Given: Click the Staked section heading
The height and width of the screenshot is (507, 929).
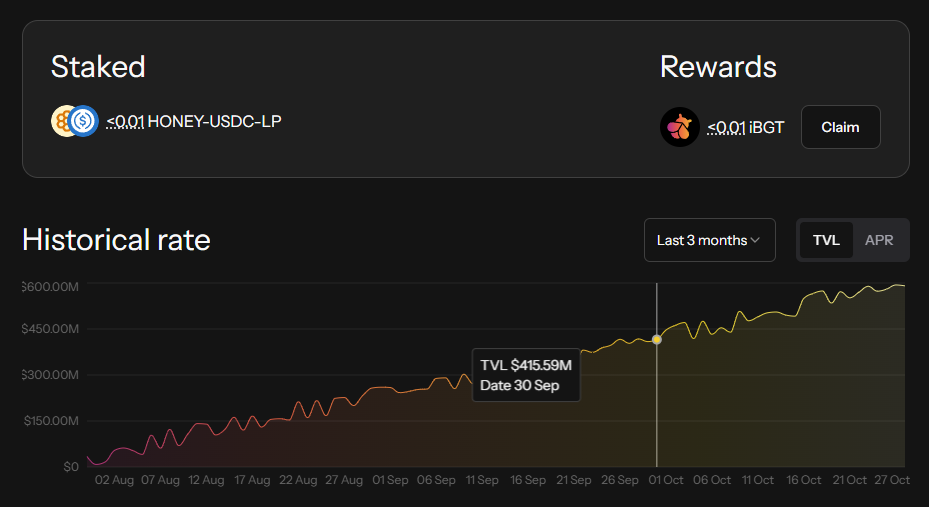Looking at the screenshot, I should tap(98, 67).
